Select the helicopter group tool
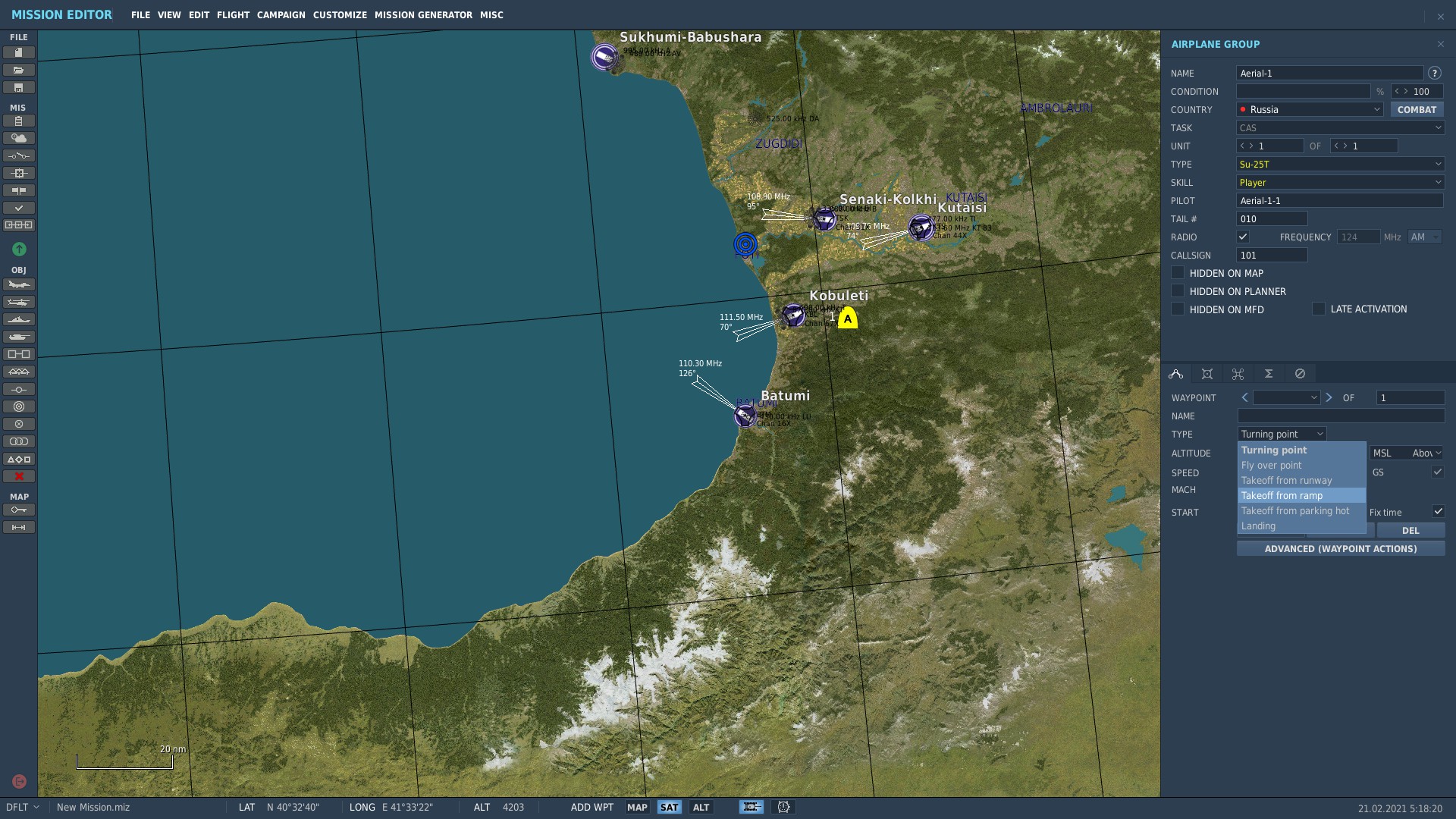The height and width of the screenshot is (819, 1456). tap(19, 303)
